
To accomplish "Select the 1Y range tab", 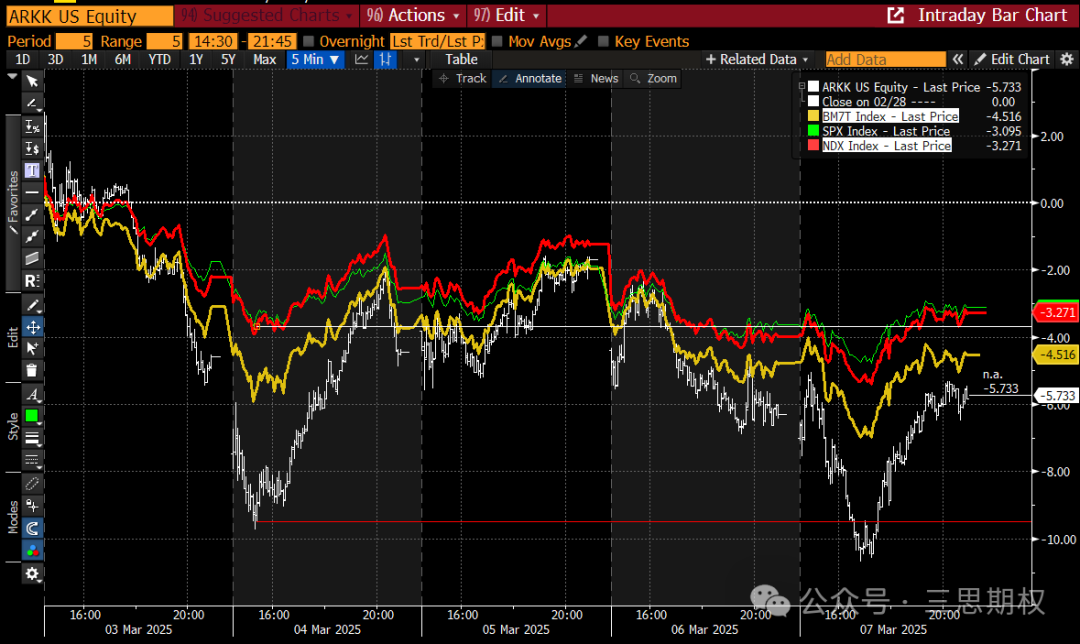I will tap(196, 59).
